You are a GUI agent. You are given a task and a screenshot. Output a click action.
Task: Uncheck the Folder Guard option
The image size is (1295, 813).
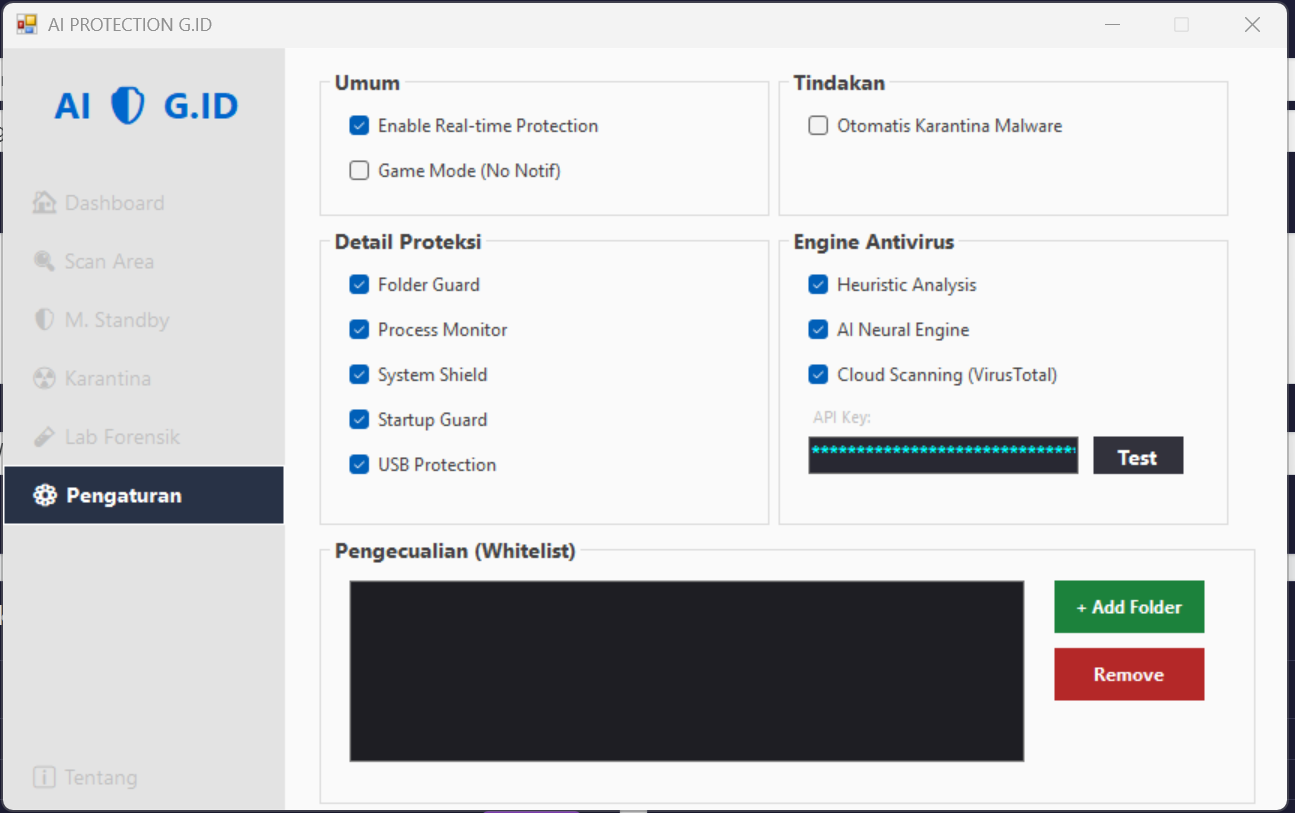point(359,285)
